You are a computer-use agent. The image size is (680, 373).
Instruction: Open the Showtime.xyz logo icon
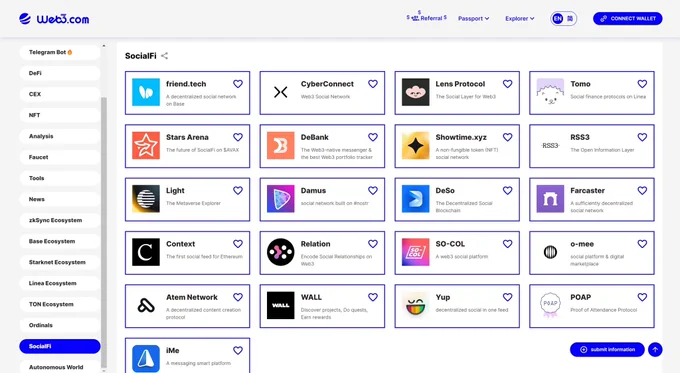pos(415,145)
